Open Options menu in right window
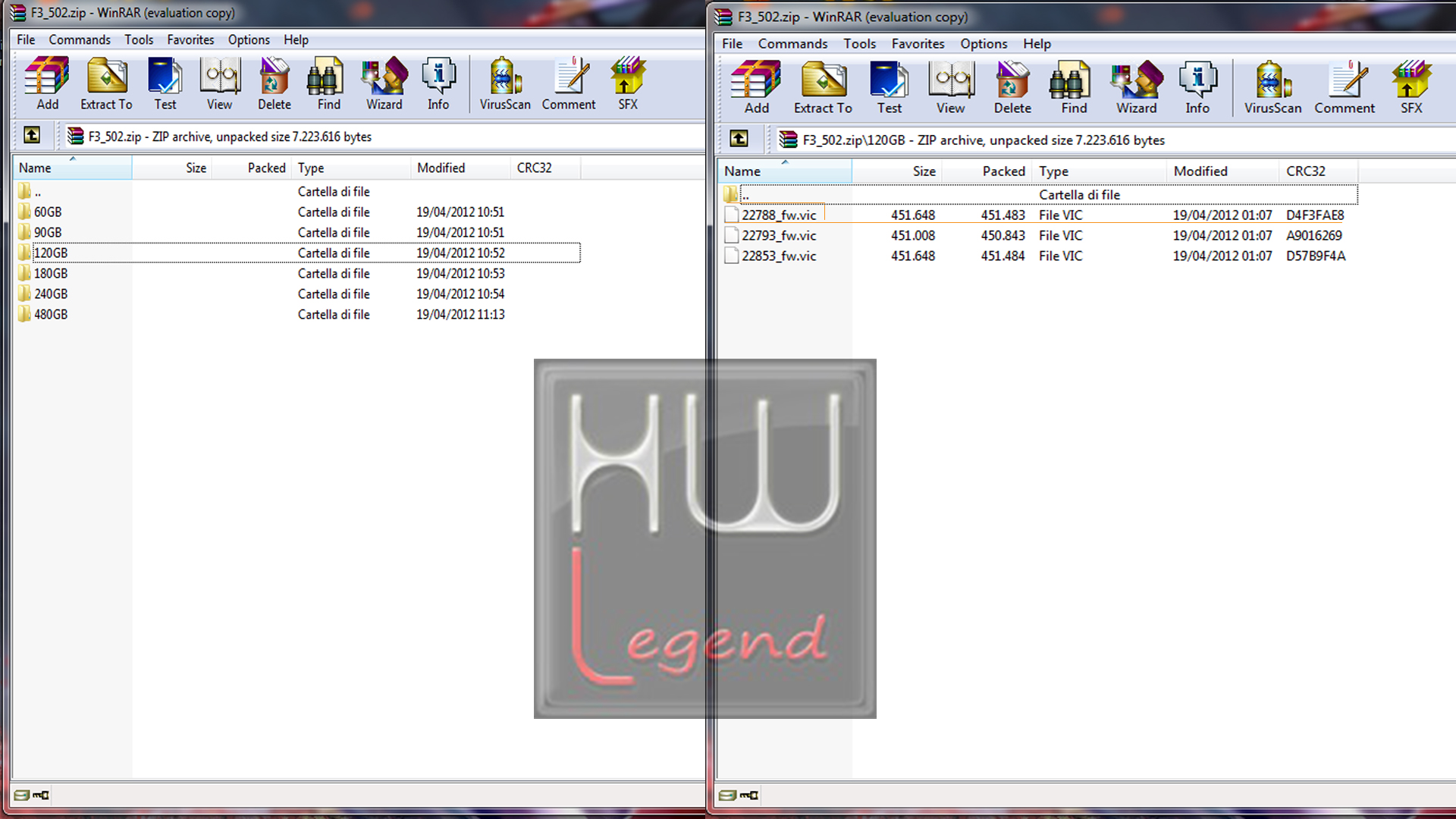 pos(984,43)
